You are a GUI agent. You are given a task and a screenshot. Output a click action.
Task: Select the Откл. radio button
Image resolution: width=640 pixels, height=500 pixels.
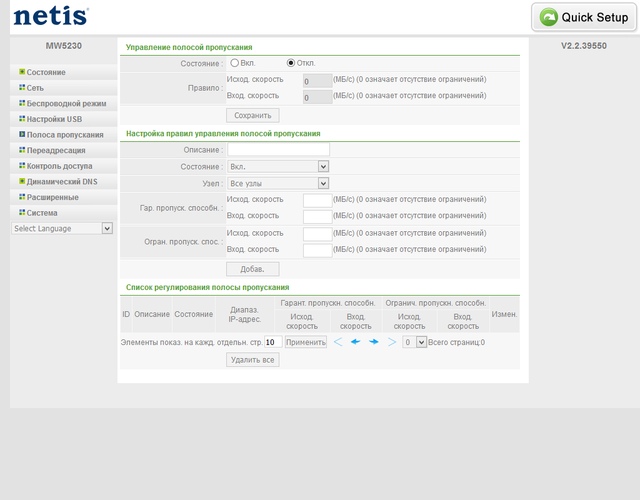(x=291, y=63)
